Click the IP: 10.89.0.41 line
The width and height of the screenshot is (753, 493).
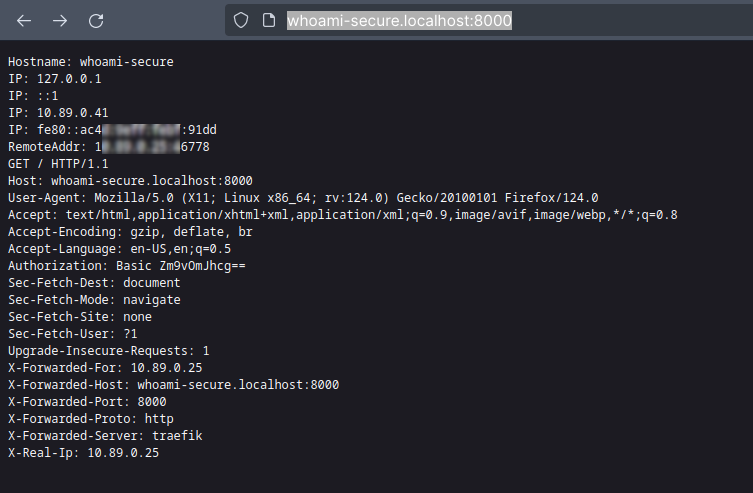pos(59,113)
